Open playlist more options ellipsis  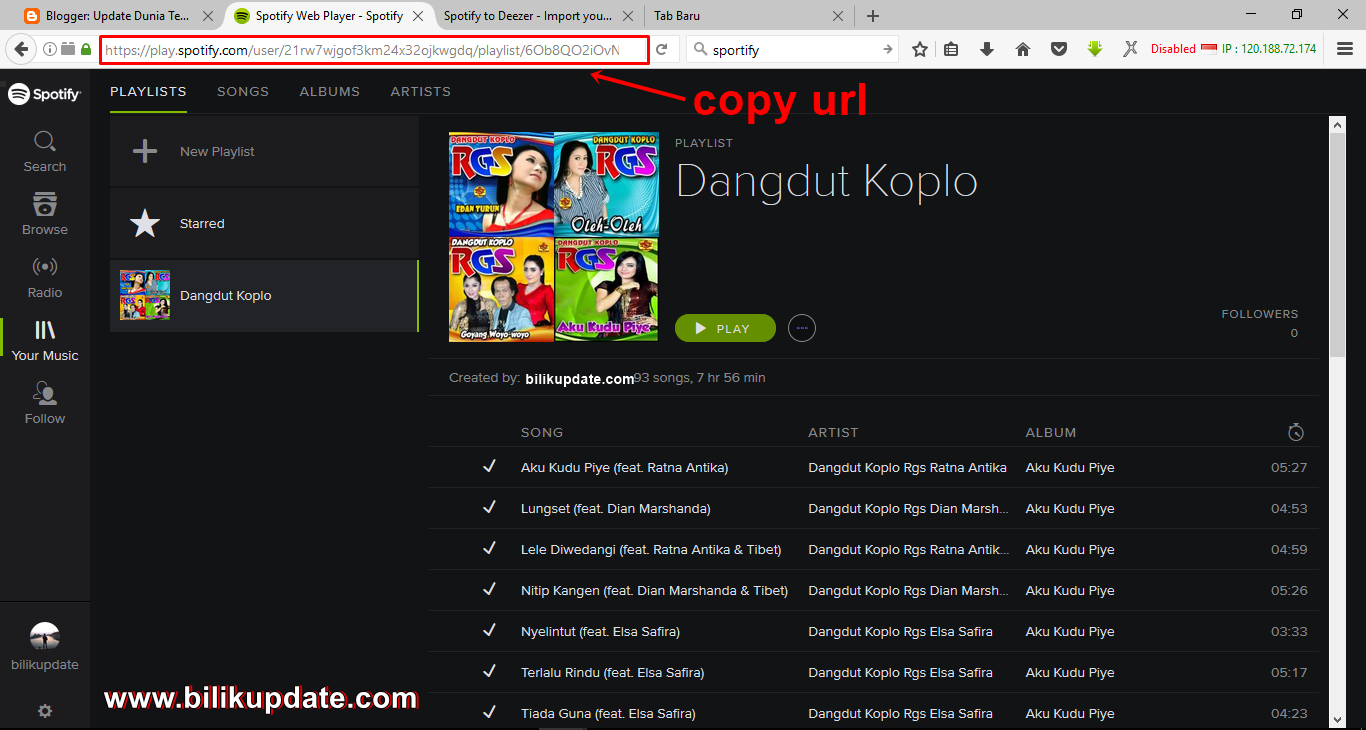point(802,328)
